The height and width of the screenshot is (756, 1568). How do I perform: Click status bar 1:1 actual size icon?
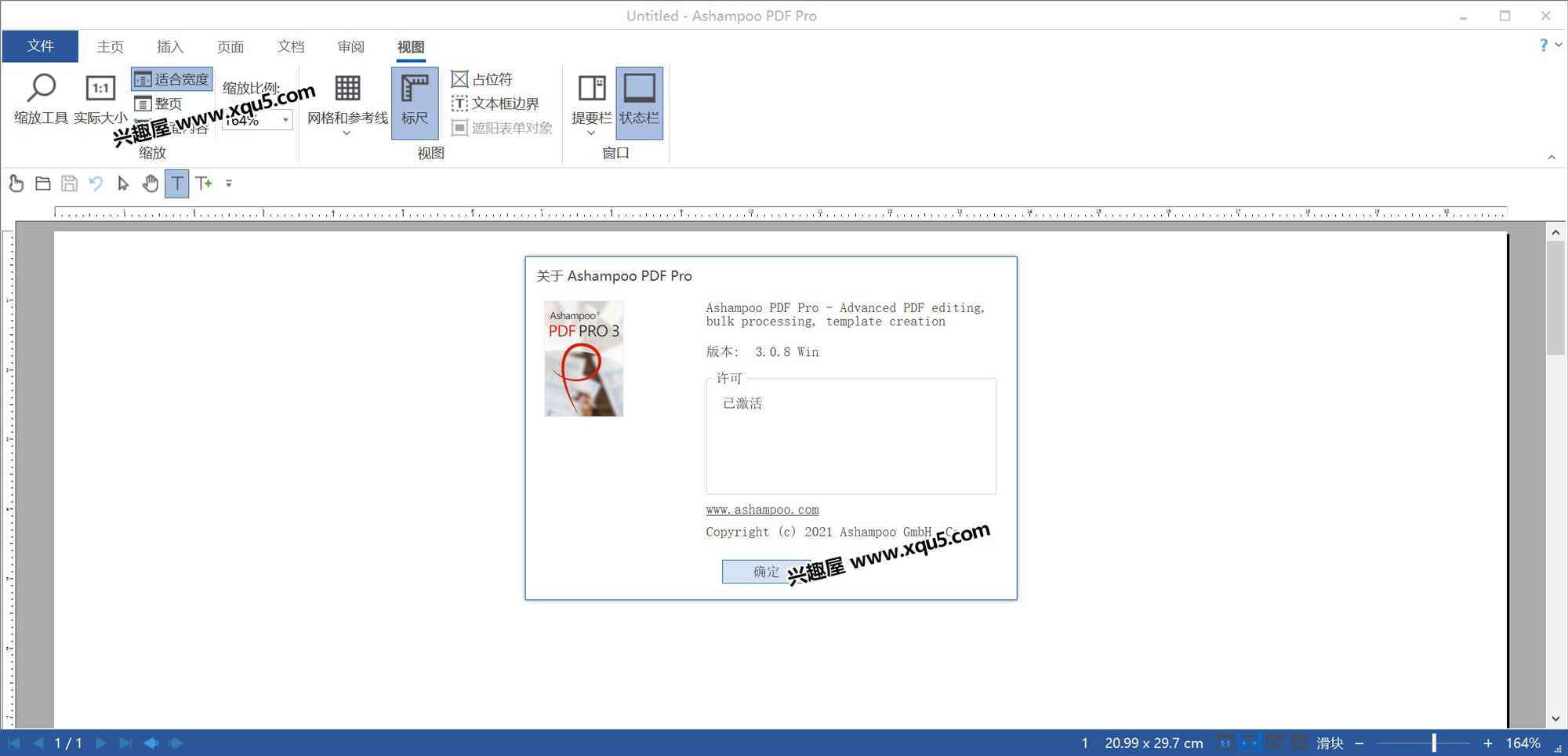point(1225,743)
